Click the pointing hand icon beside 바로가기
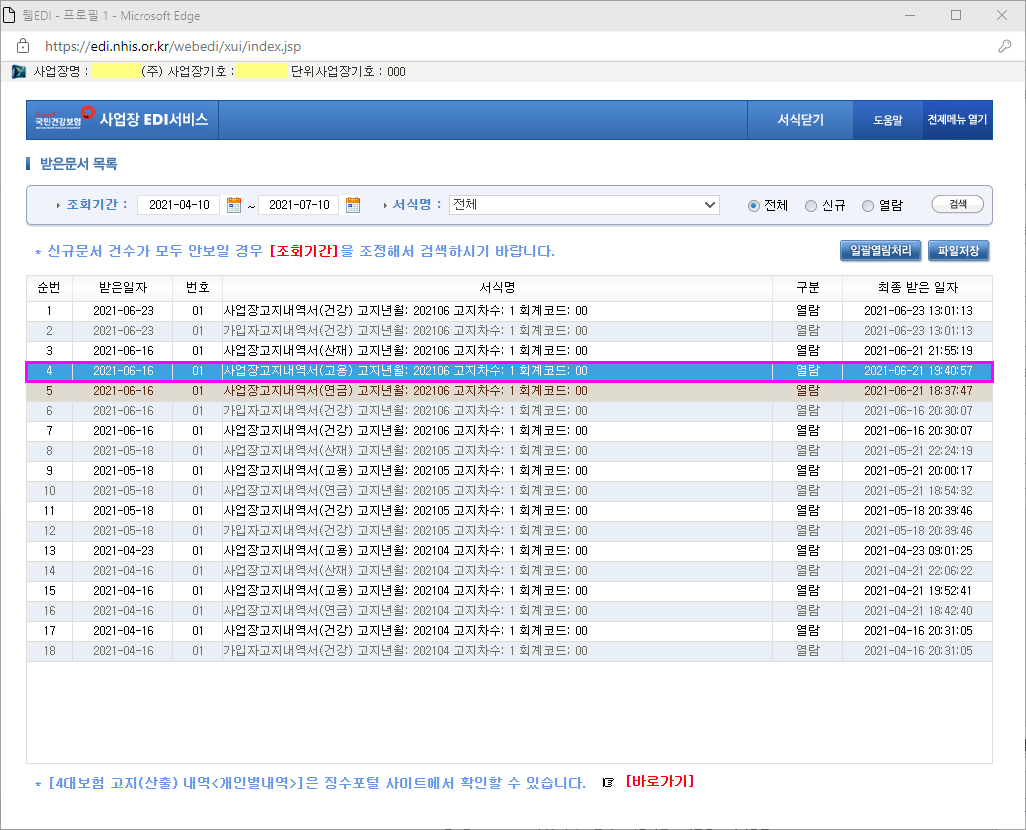This screenshot has width=1026, height=830. pos(608,783)
